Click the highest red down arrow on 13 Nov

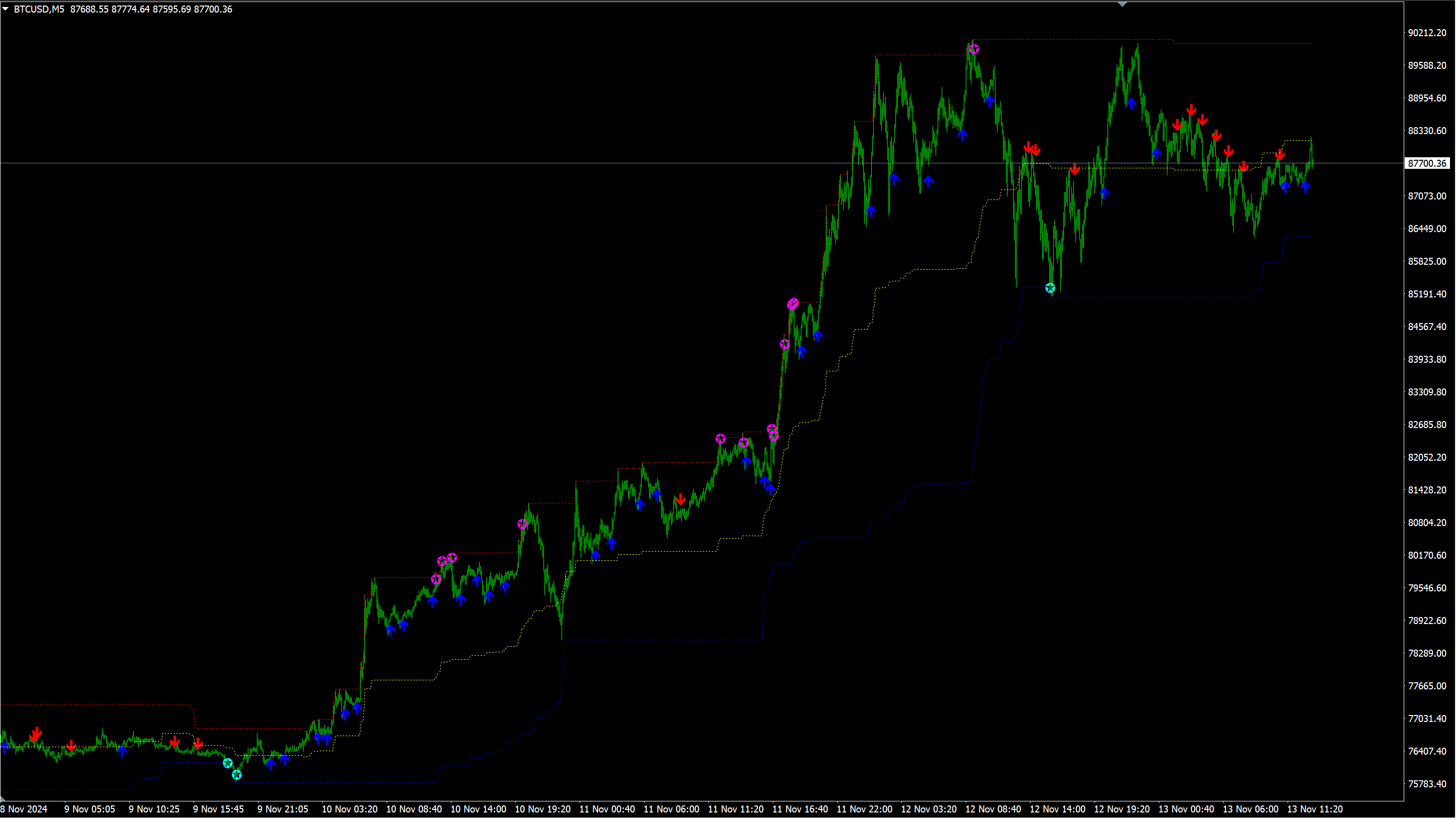(x=1192, y=110)
